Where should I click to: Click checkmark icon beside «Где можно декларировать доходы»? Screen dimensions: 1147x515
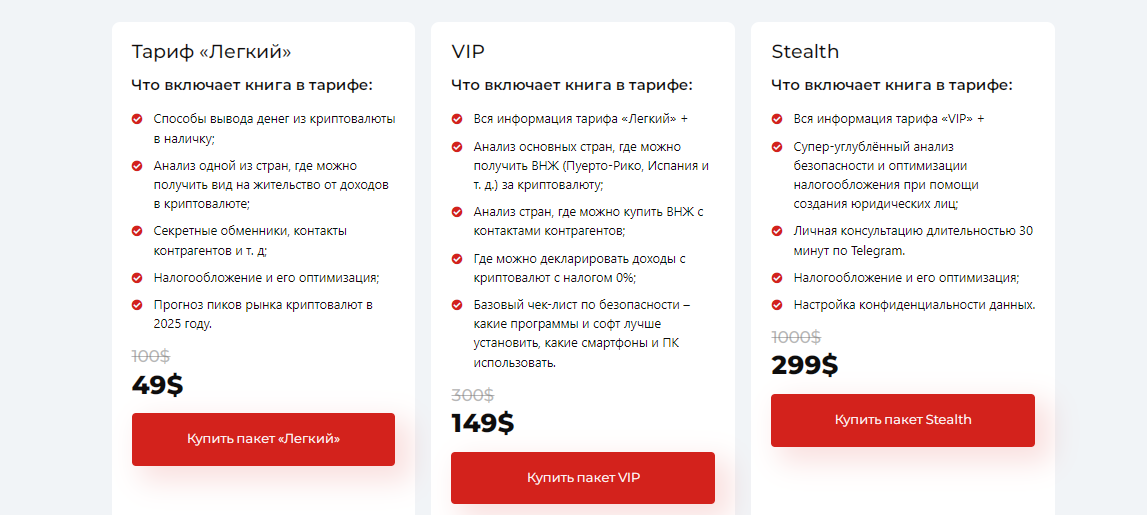tap(457, 259)
